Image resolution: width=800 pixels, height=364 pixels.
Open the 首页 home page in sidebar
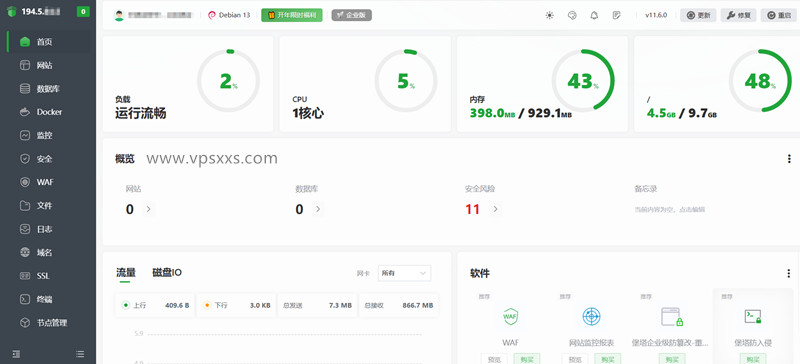coord(48,42)
